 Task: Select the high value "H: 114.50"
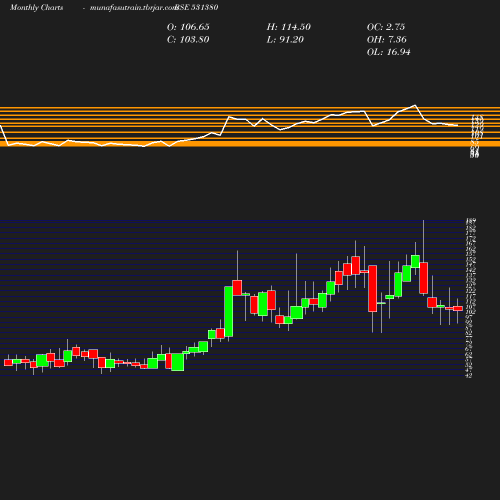point(289,27)
